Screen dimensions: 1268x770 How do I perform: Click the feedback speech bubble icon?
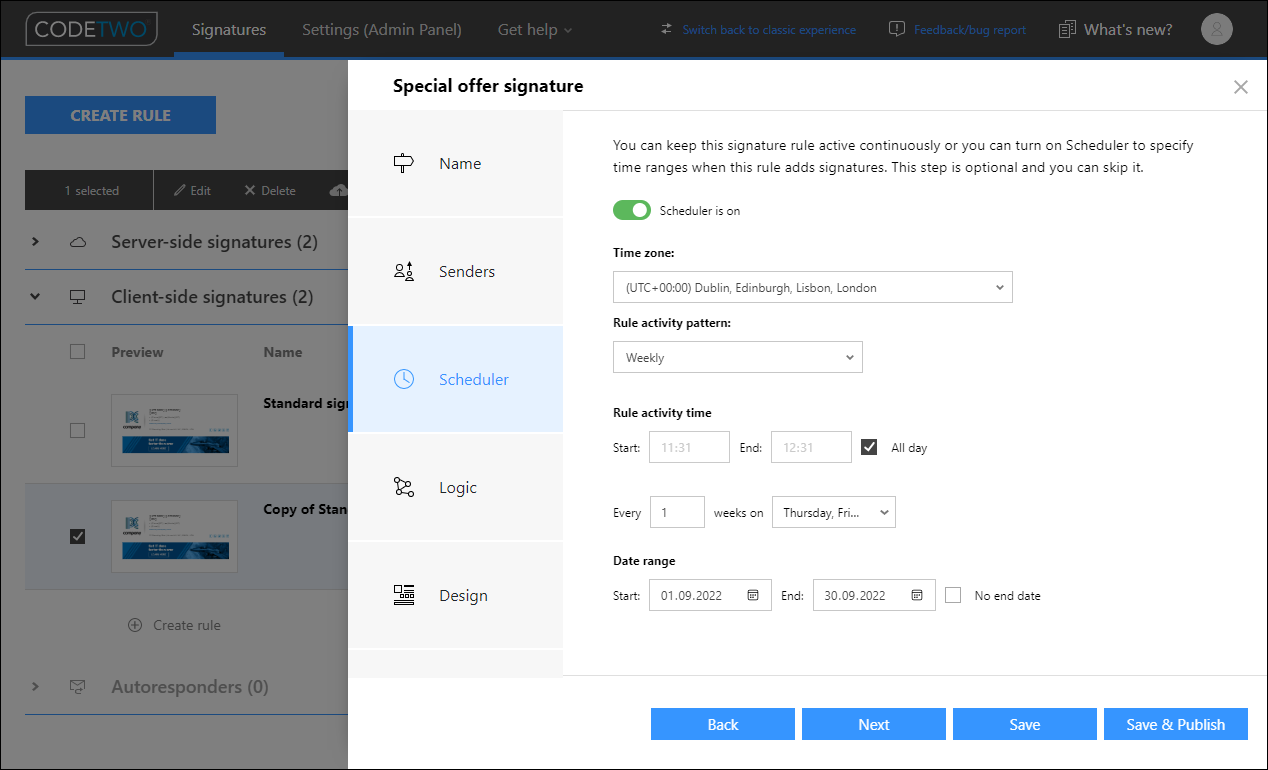click(897, 29)
